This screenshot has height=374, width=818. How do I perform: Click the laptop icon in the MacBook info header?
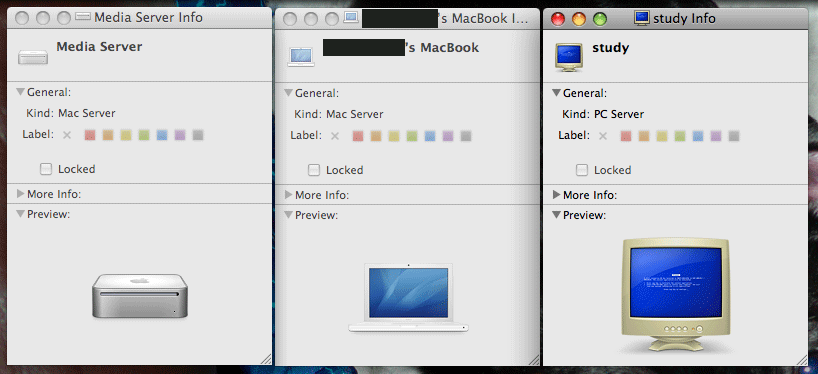[x=300, y=57]
